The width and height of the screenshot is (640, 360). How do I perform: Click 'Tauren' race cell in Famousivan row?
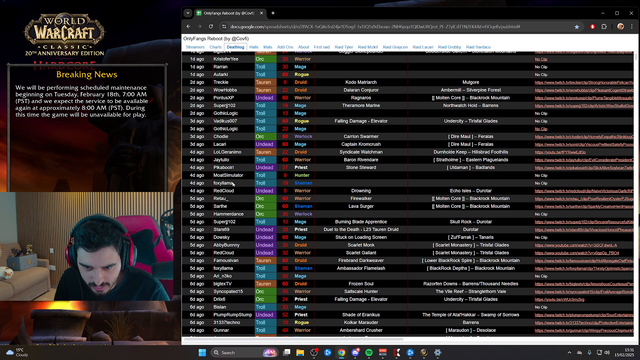(265, 260)
